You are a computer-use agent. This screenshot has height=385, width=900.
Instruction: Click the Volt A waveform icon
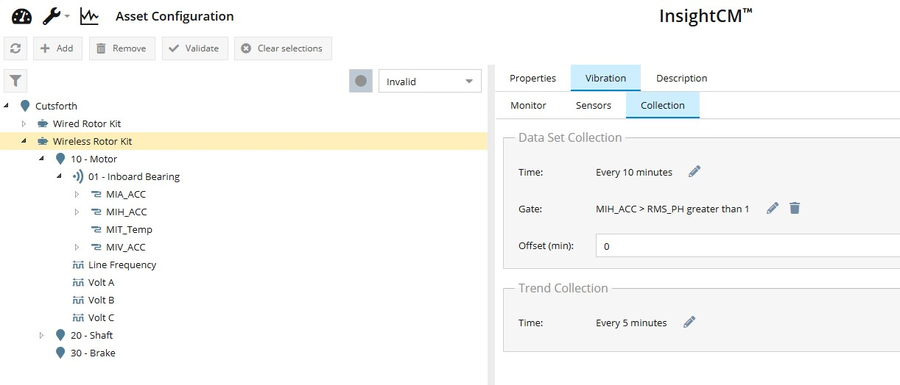pos(78,283)
